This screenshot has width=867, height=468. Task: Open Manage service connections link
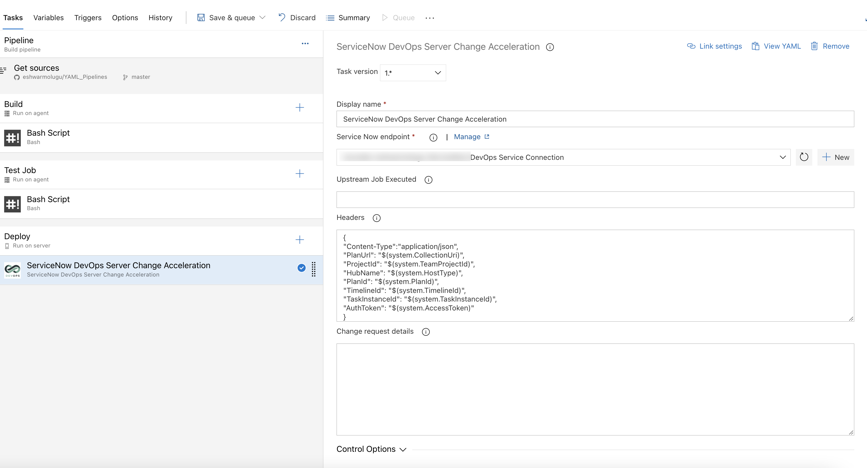click(x=471, y=137)
